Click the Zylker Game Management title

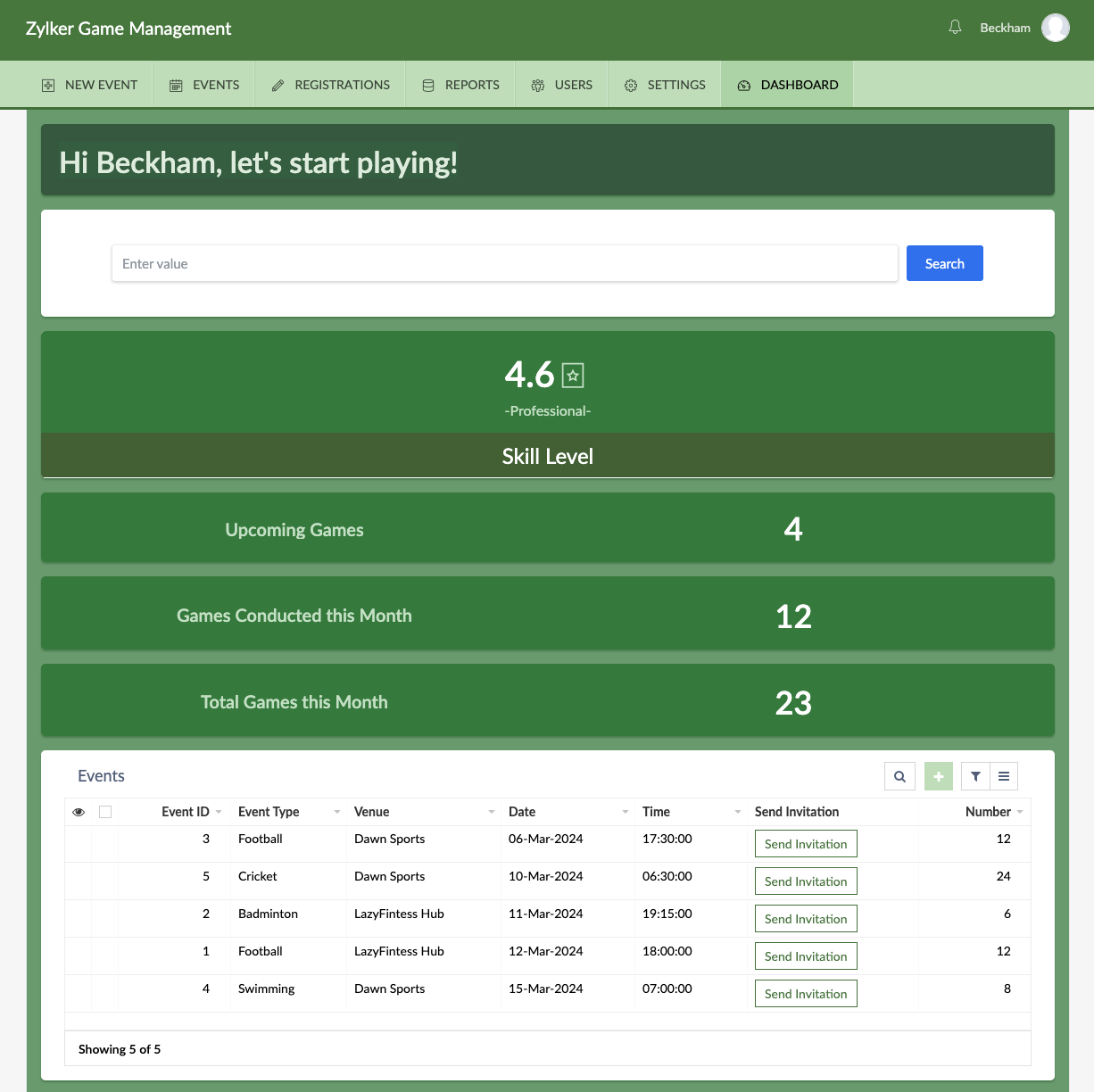pyautogui.click(x=128, y=29)
